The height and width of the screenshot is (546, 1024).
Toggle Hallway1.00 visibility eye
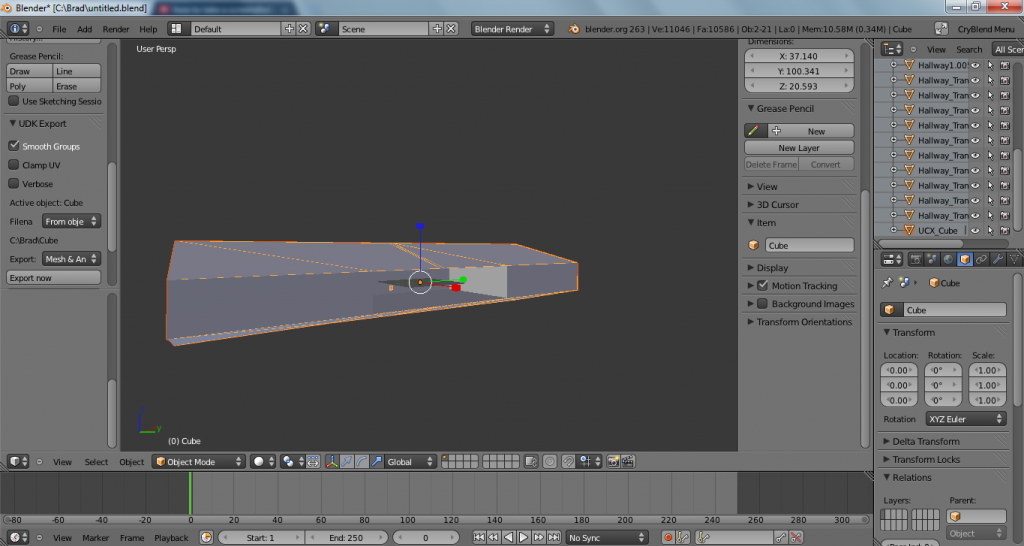point(975,65)
